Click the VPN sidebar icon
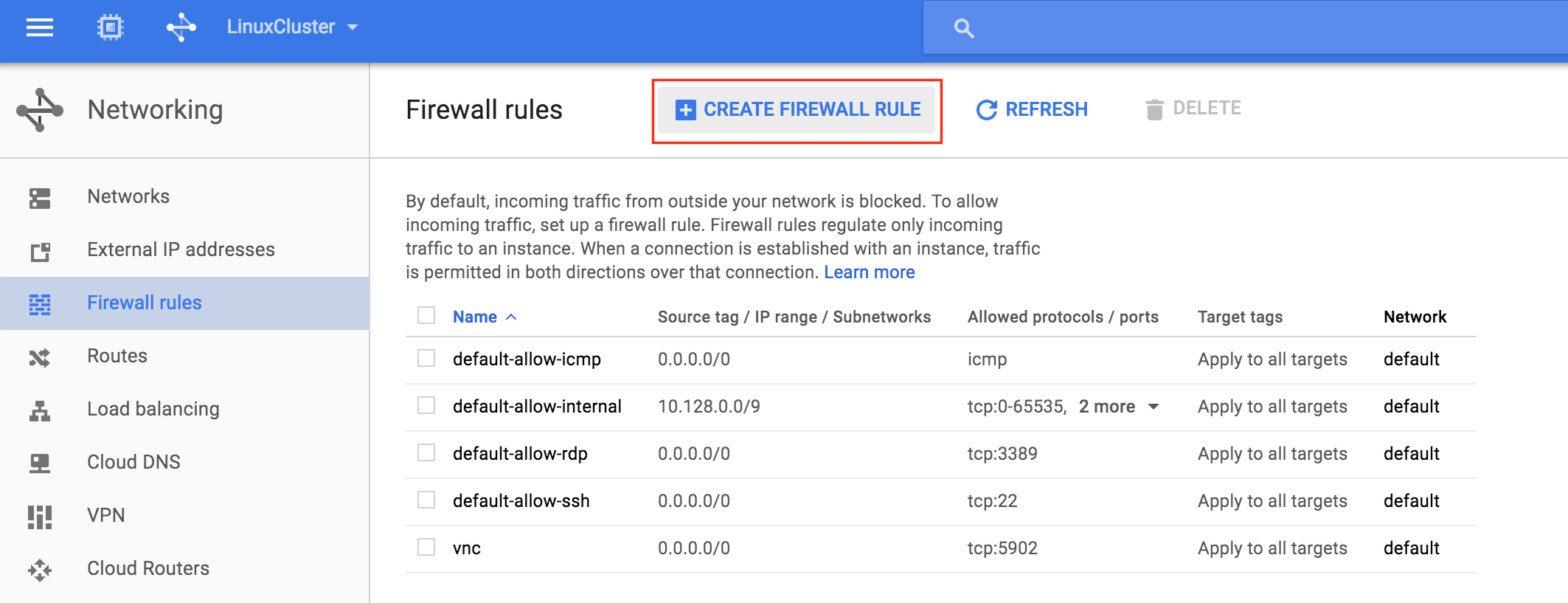 pos(40,516)
